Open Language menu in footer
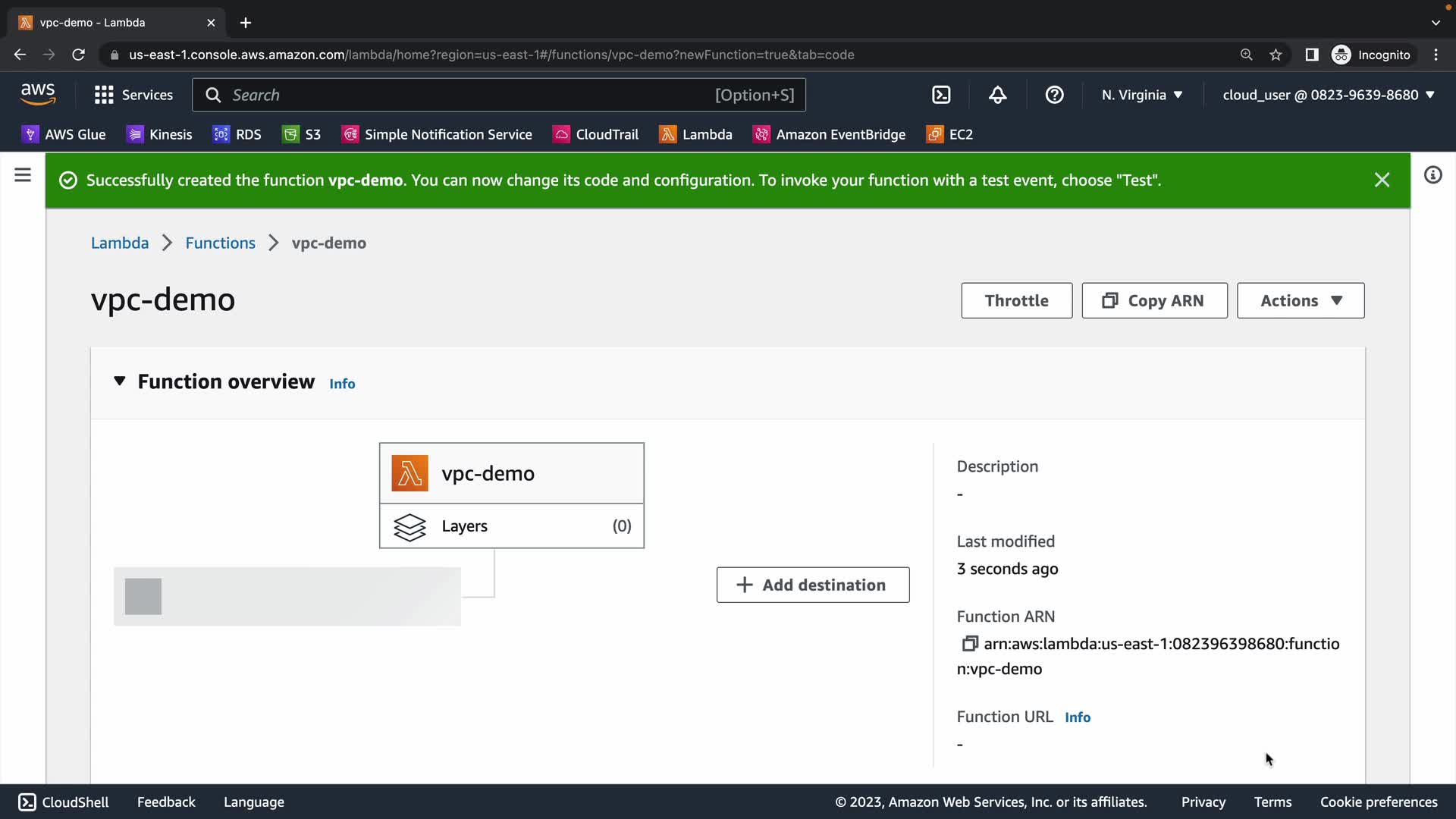Viewport: 1456px width, 819px height. (253, 802)
